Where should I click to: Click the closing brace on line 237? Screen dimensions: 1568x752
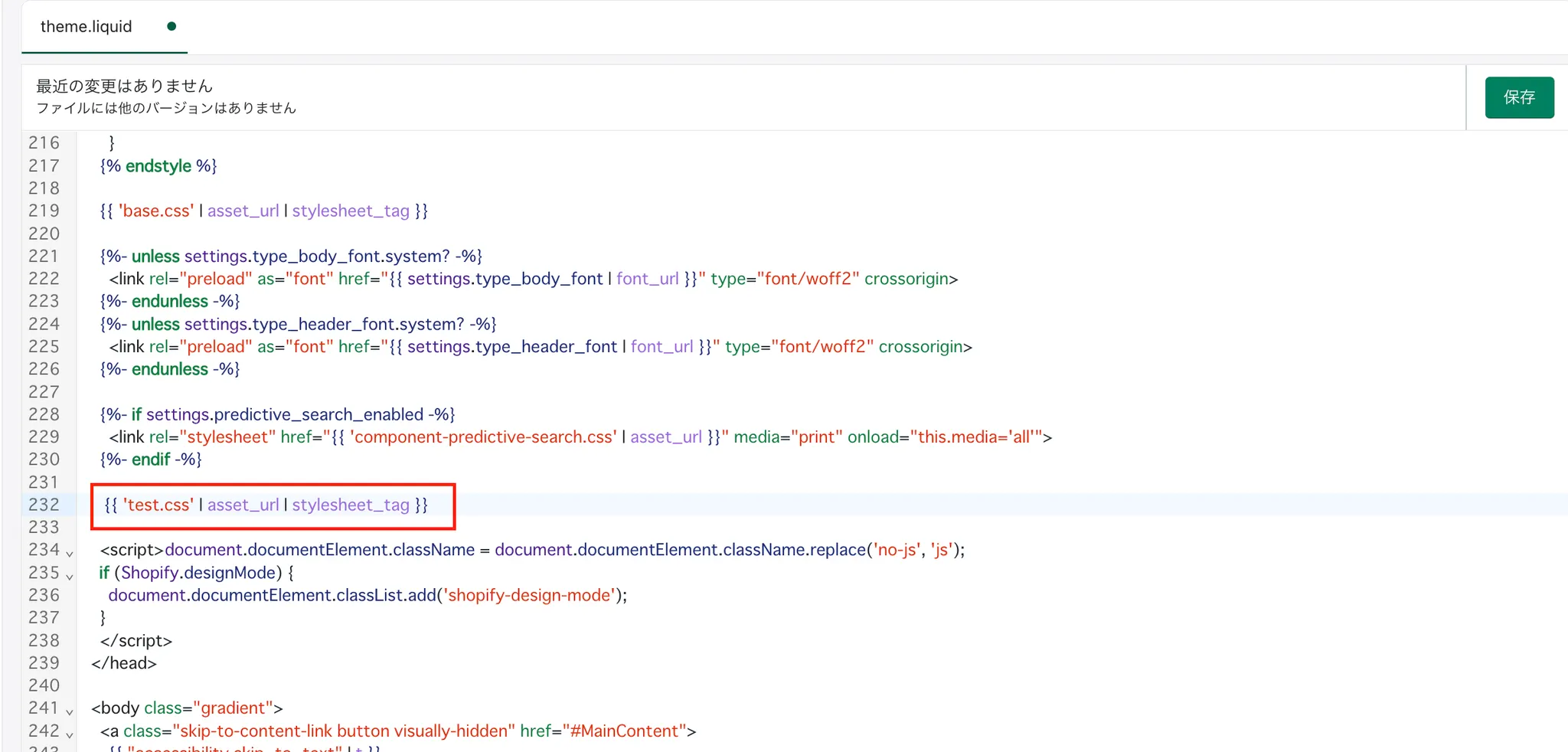[103, 618]
